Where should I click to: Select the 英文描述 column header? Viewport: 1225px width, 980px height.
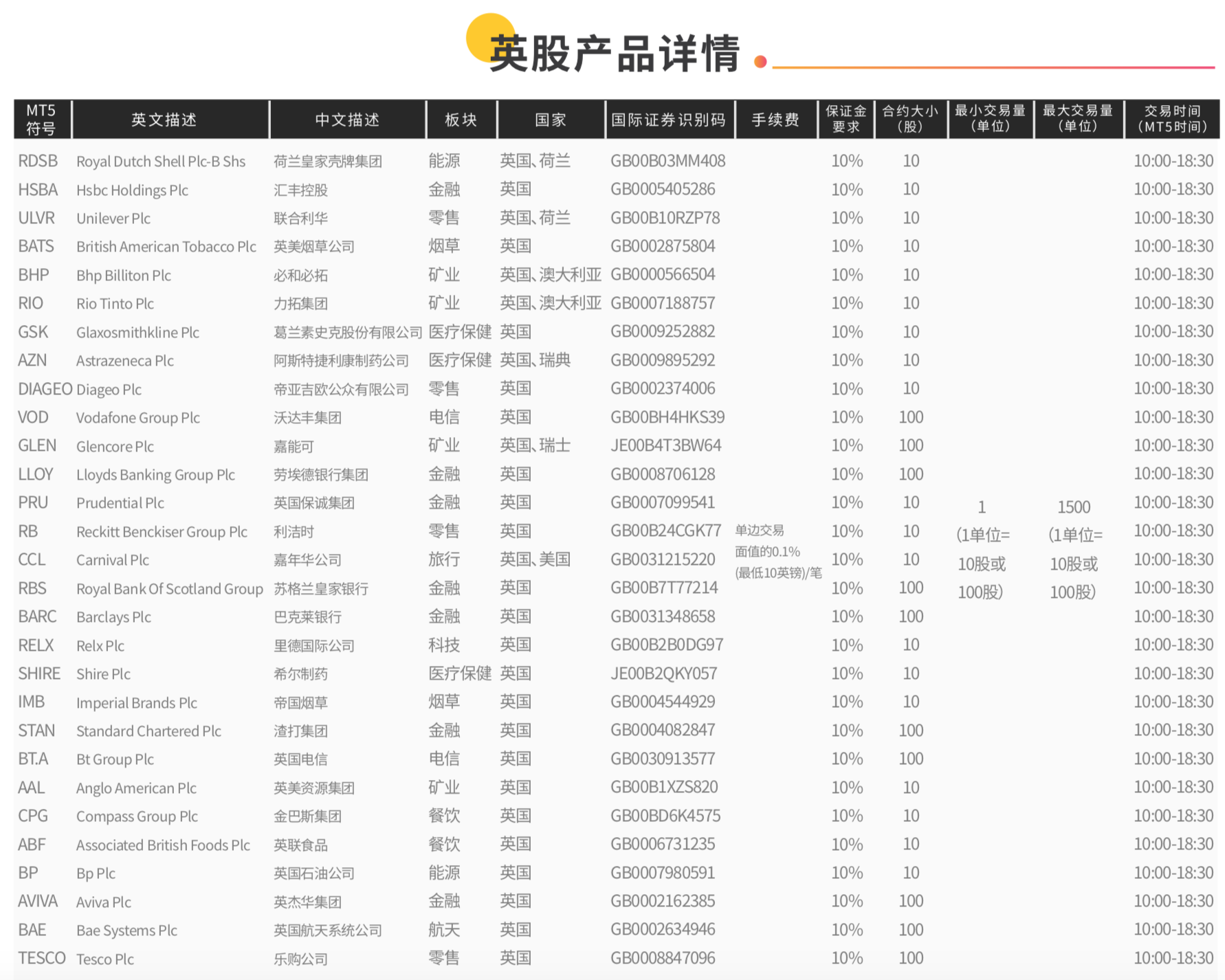click(x=164, y=120)
